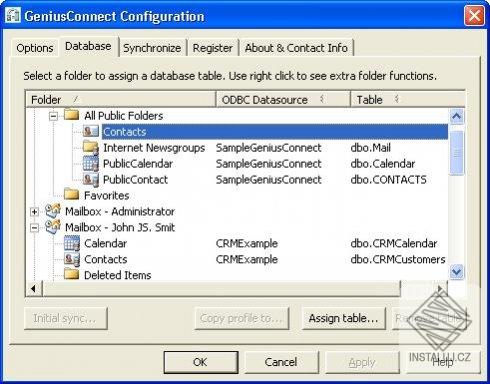Click the Deleted Items folder icon
490x384 pixels.
[x=71, y=274]
